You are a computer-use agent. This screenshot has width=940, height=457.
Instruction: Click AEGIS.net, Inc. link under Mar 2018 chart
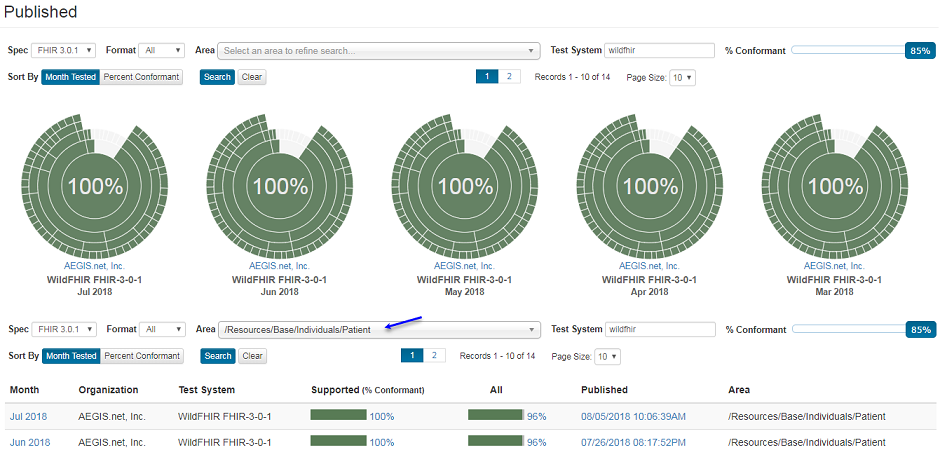click(834, 266)
